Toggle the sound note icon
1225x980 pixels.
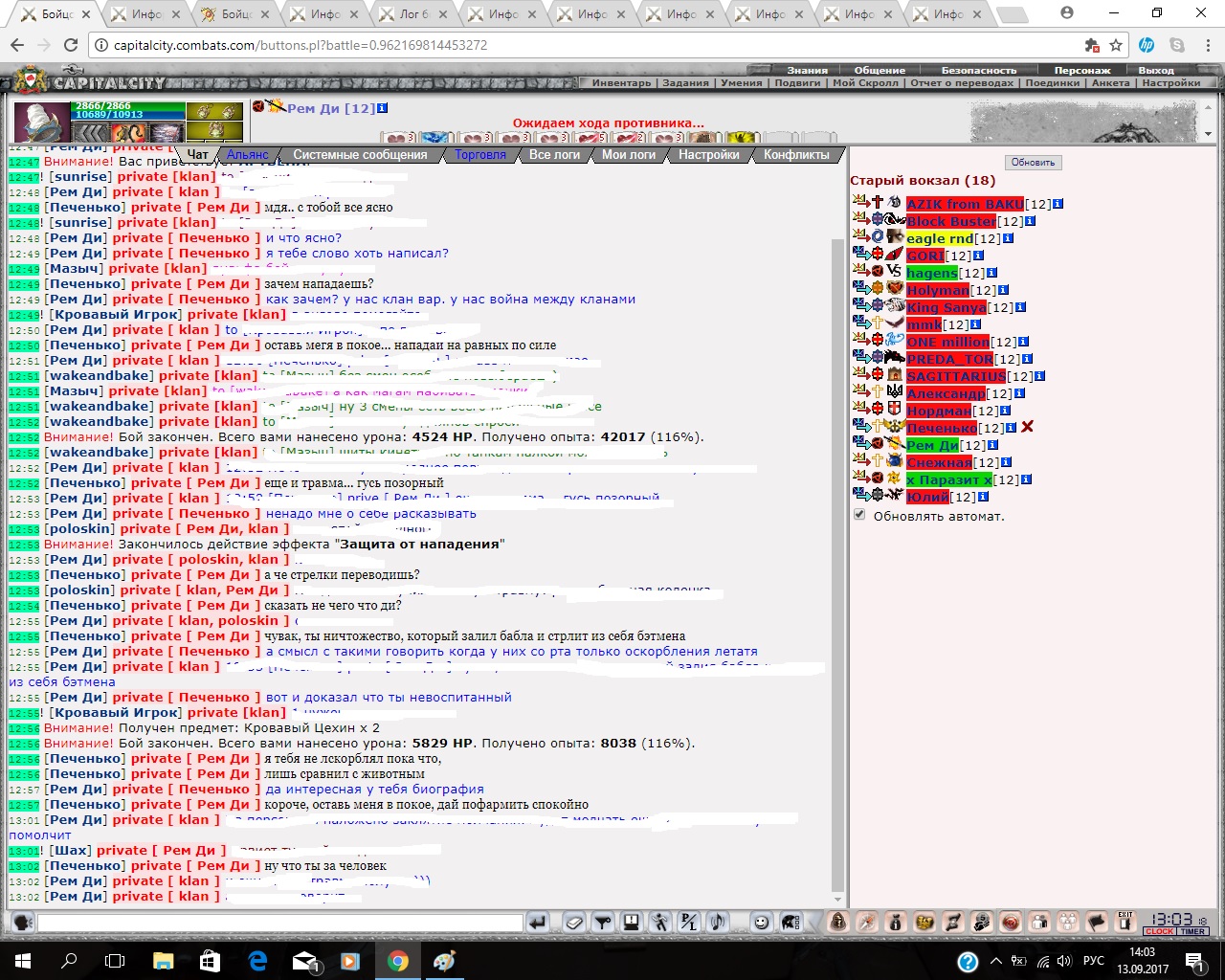[x=718, y=923]
